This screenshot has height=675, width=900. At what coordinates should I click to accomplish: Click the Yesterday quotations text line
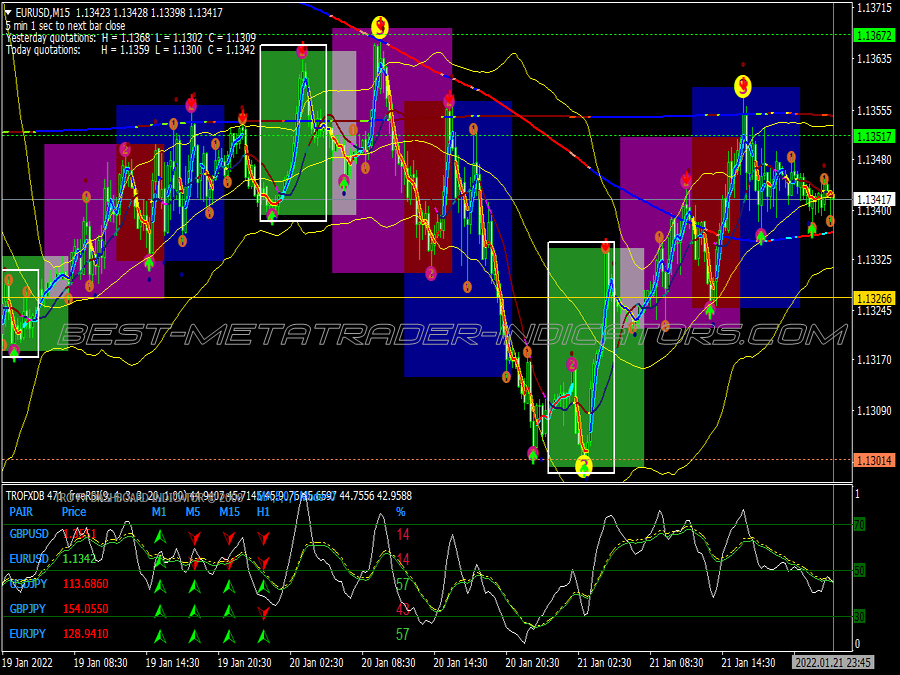[131, 38]
